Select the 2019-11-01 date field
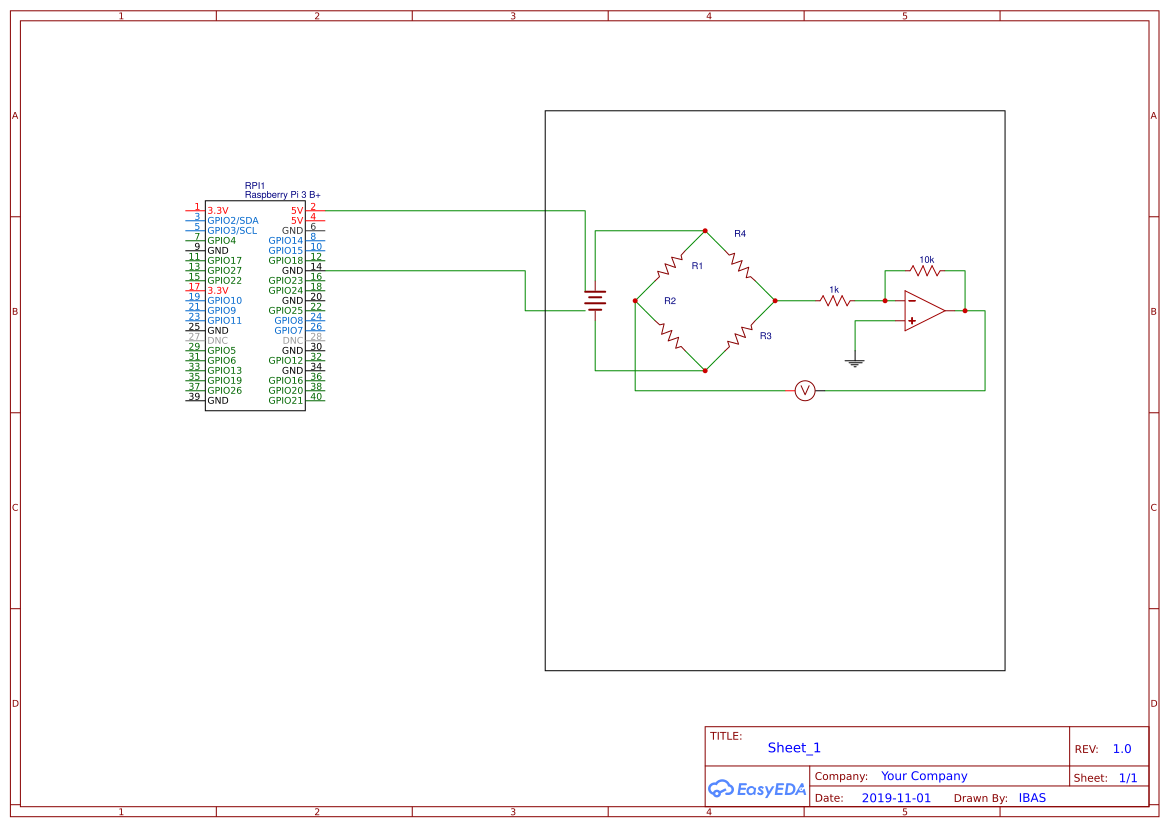This screenshot has height=827, width=1169. pos(896,798)
